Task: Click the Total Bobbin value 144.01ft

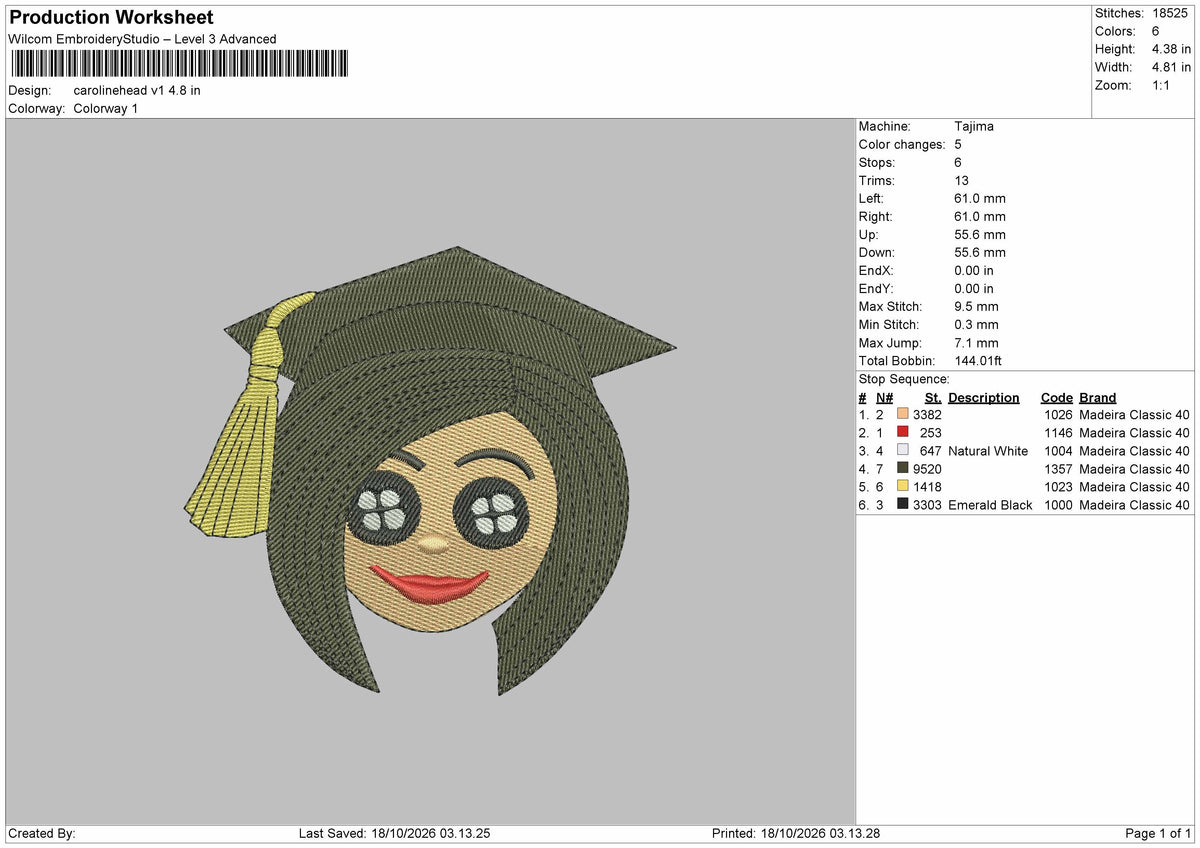Action: point(978,361)
